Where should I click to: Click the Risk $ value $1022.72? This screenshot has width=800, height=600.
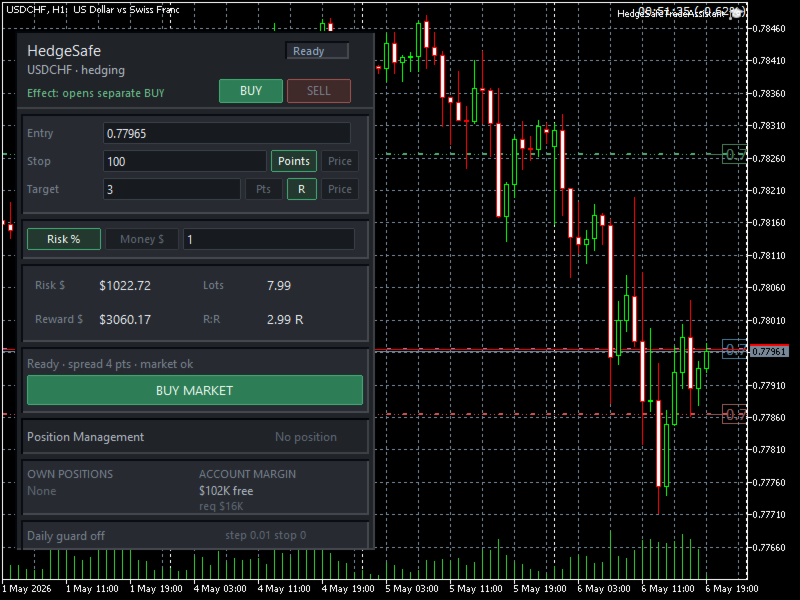pyautogui.click(x=125, y=286)
